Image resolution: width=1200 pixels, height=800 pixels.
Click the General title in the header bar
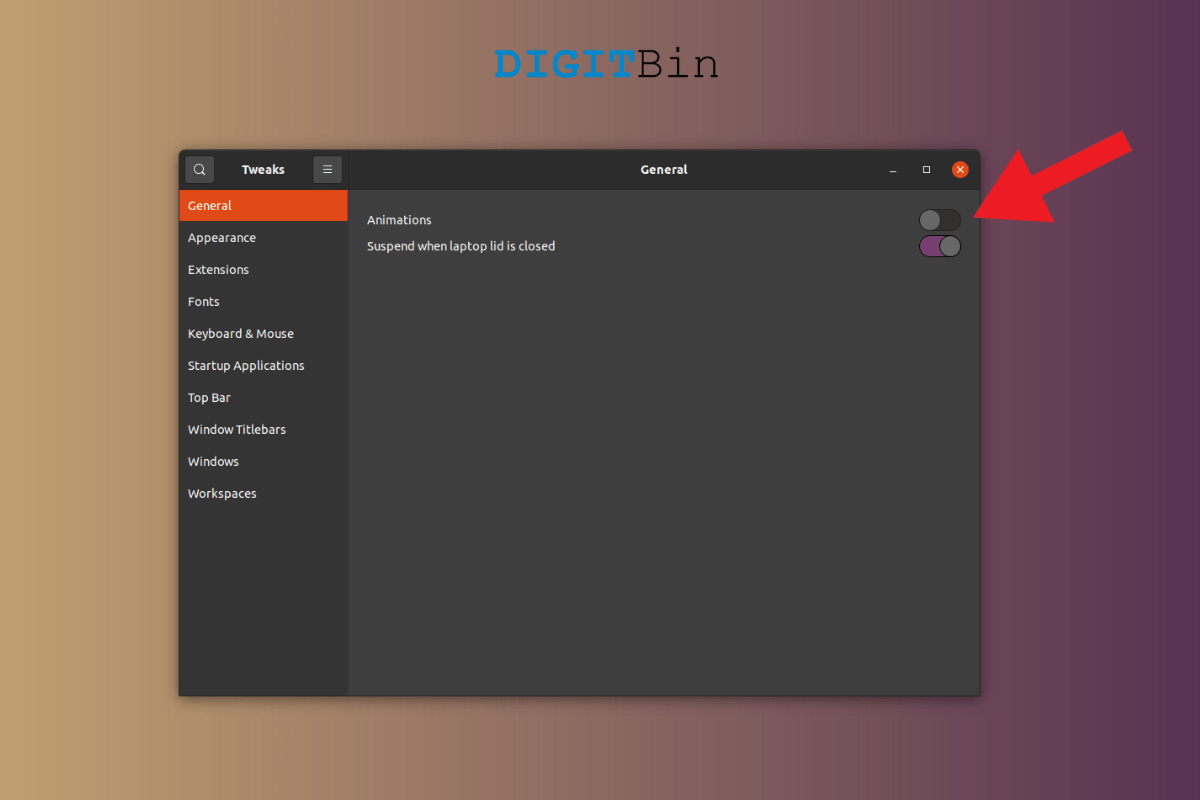coord(663,169)
